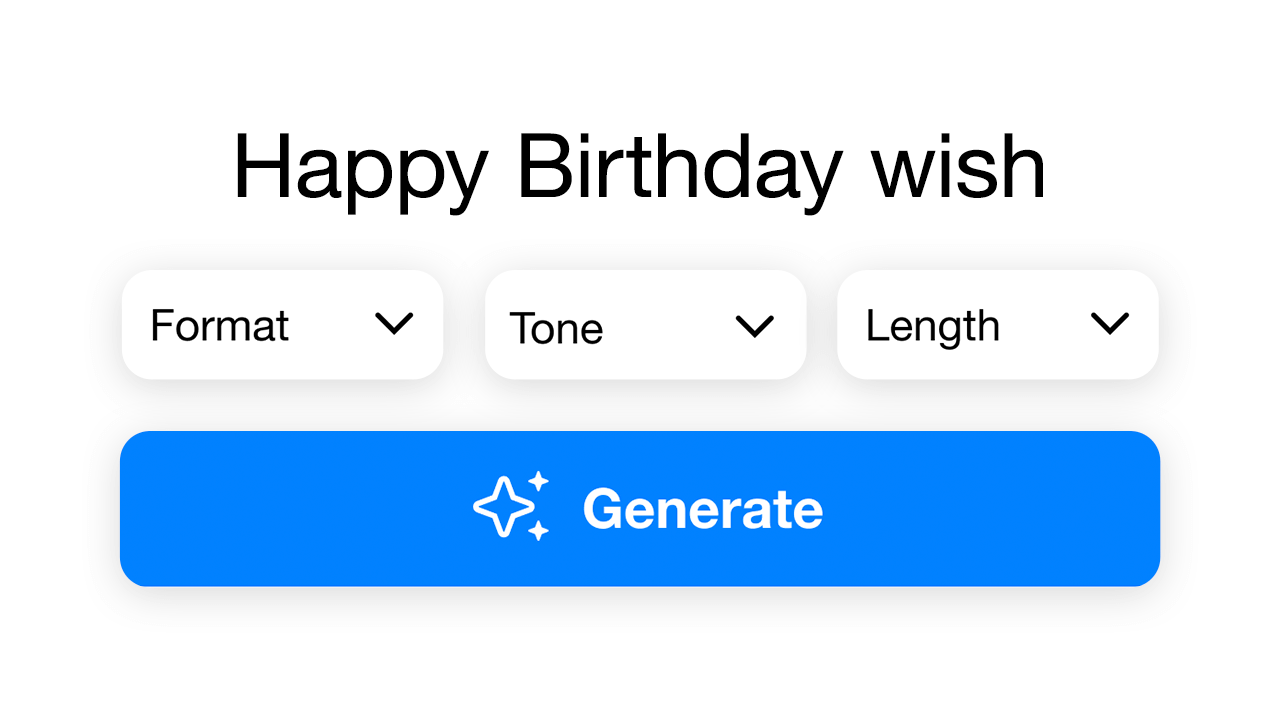Click the word Generate on the button

pos(703,509)
